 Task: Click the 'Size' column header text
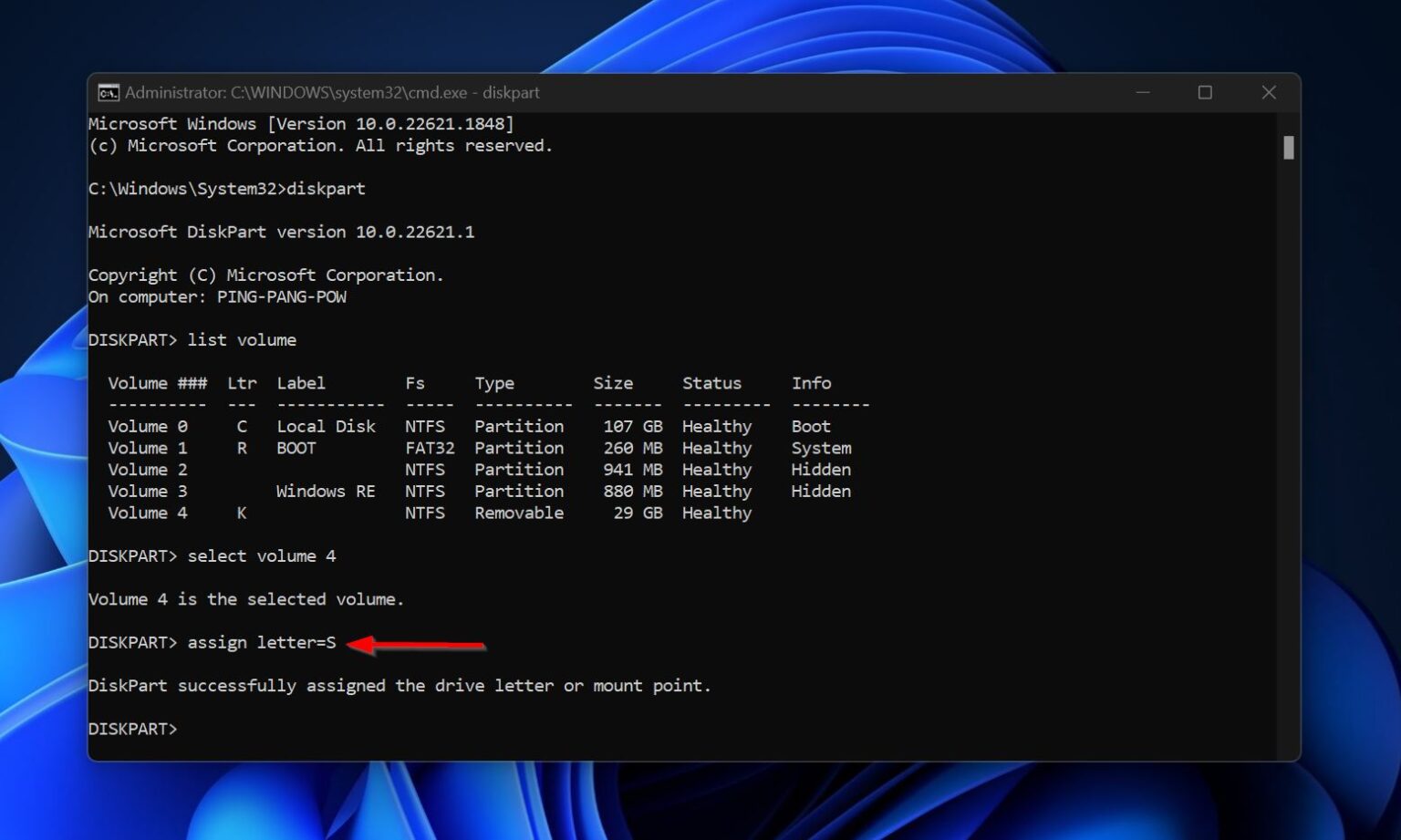point(612,384)
